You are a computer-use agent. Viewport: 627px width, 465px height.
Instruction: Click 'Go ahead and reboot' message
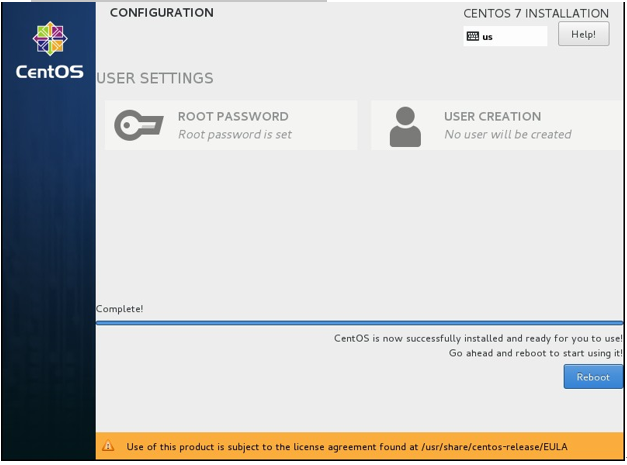coord(536,353)
